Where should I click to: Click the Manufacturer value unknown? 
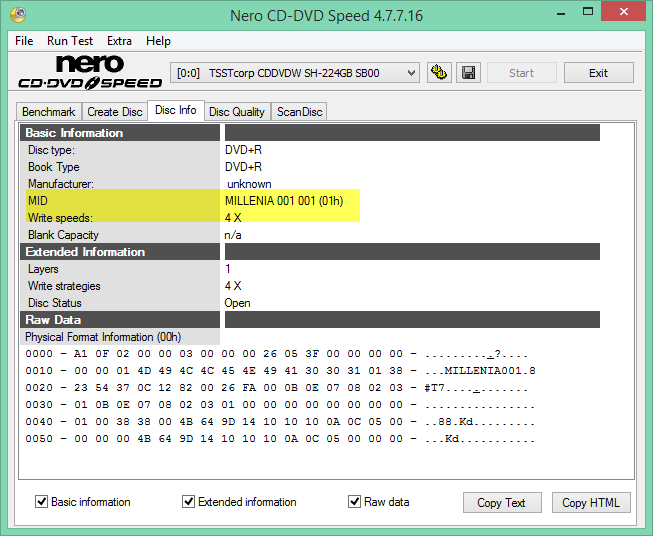coord(249,184)
